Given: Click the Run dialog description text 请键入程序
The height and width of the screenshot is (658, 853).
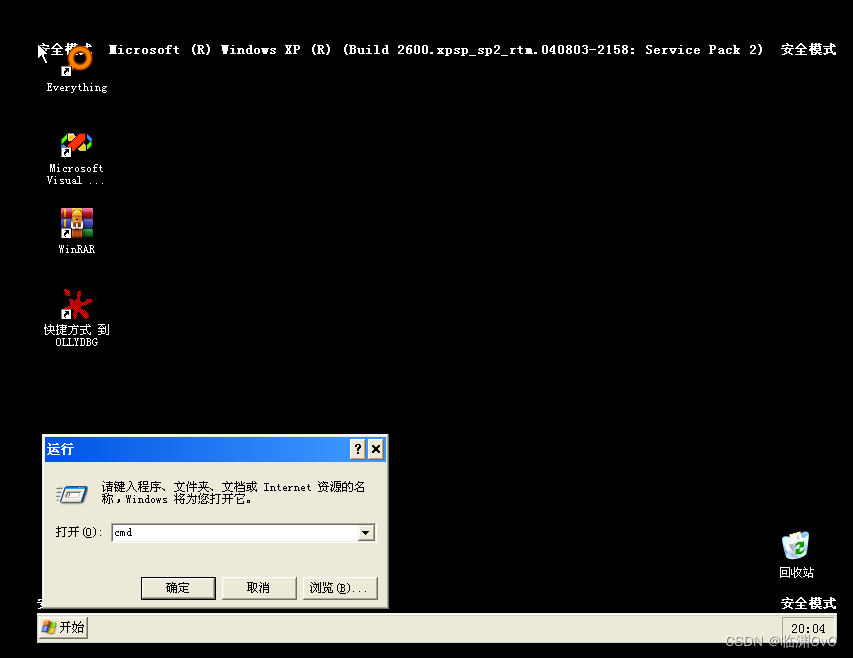Looking at the screenshot, I should click(x=233, y=493).
